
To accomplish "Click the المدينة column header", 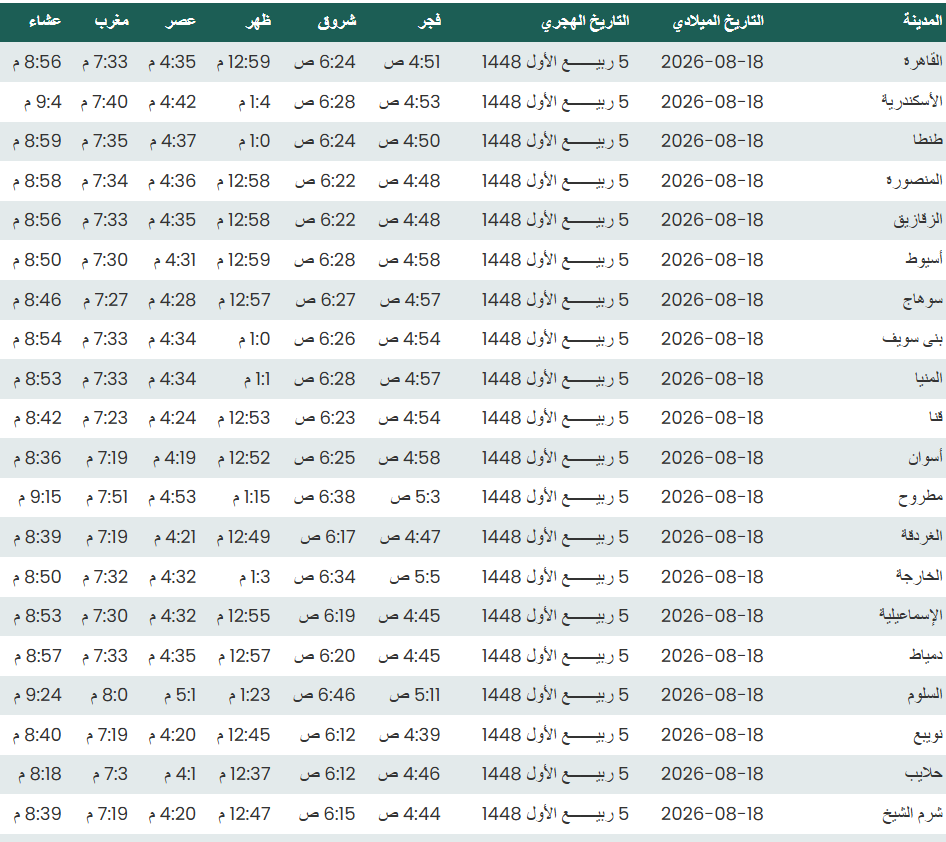I will pos(922,20).
